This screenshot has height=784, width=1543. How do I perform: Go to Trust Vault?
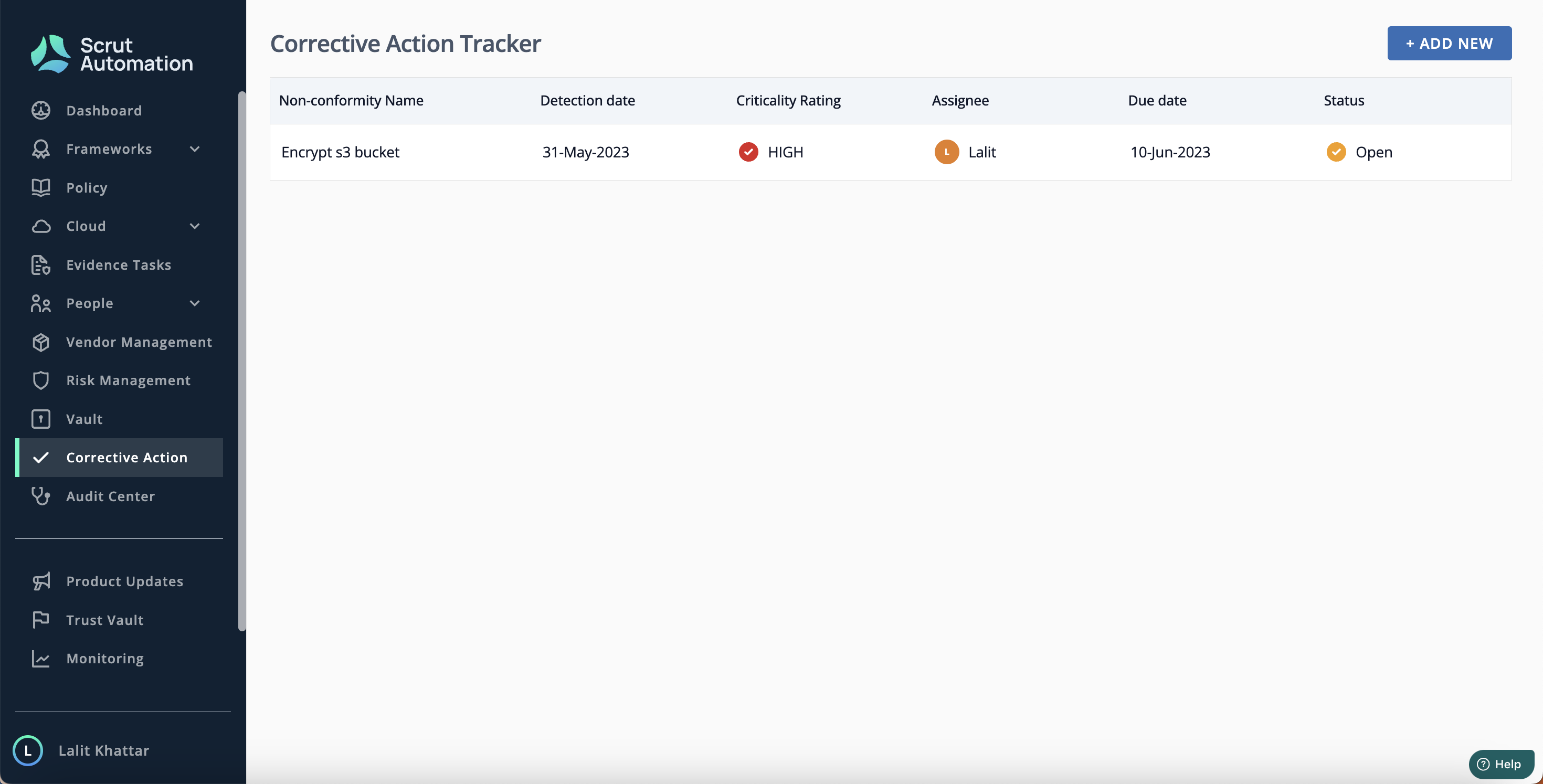tap(119, 620)
